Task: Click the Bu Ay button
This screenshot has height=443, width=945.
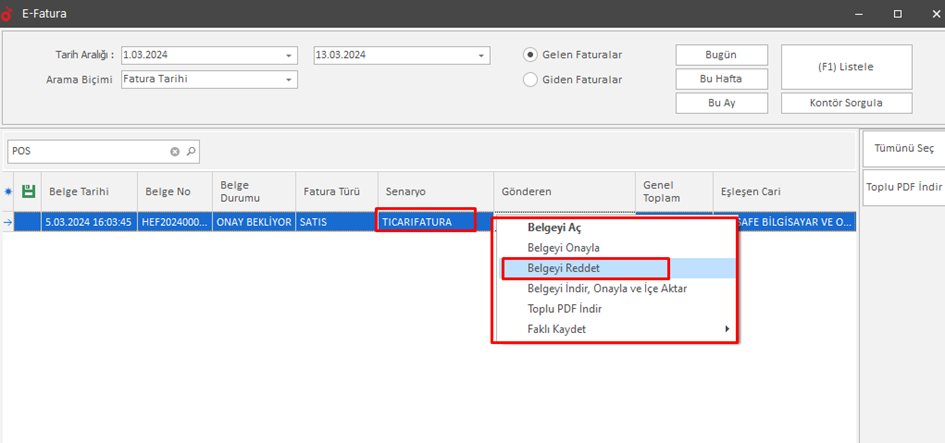Action: click(x=721, y=103)
